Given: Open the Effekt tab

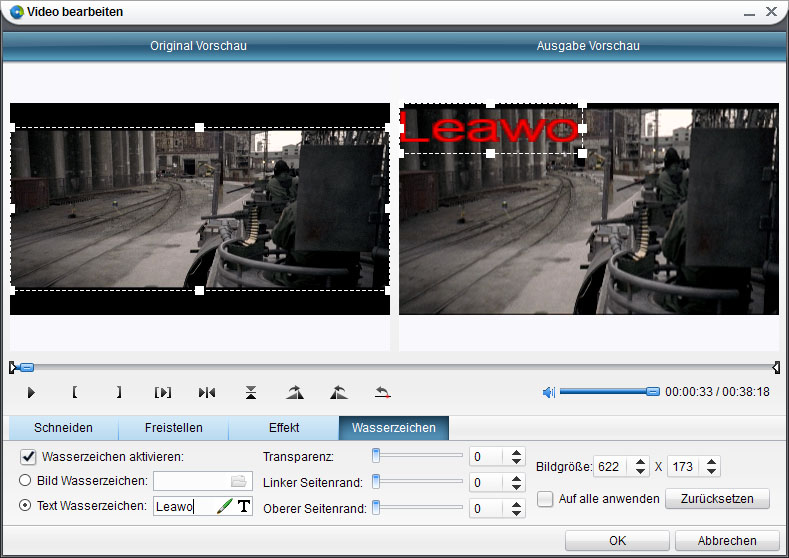Looking at the screenshot, I should (283, 428).
